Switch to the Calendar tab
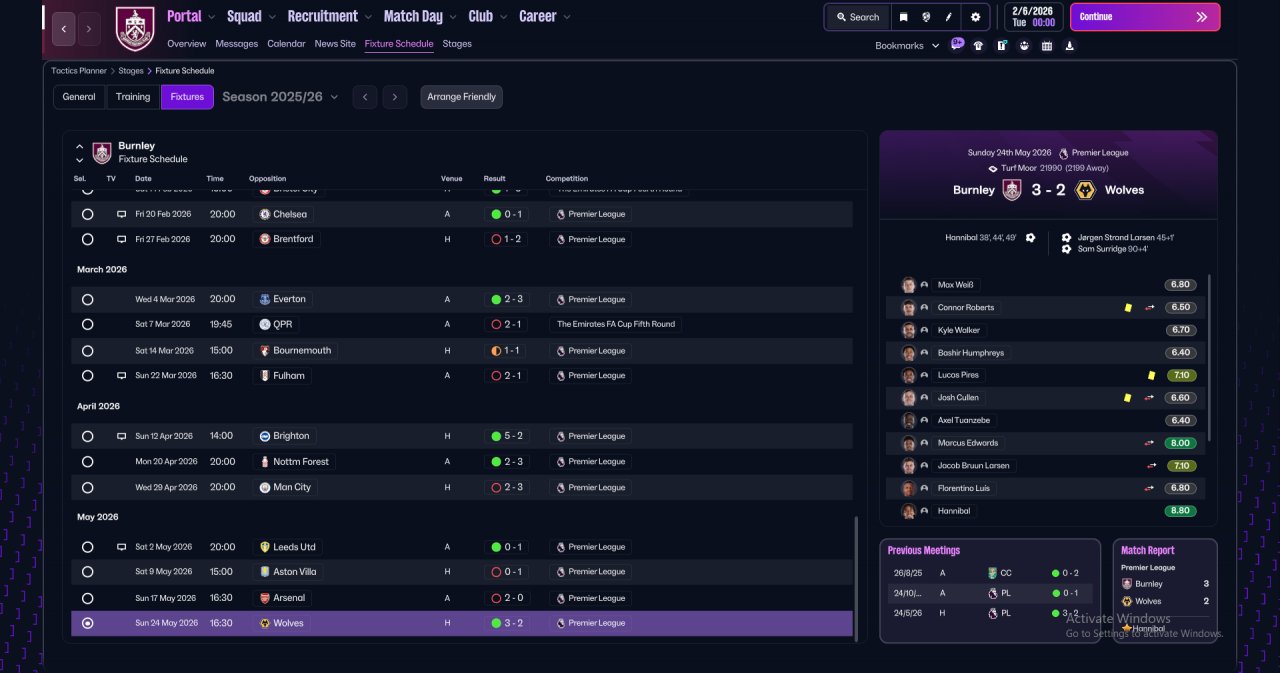Viewport: 1280px width, 673px height. click(286, 44)
